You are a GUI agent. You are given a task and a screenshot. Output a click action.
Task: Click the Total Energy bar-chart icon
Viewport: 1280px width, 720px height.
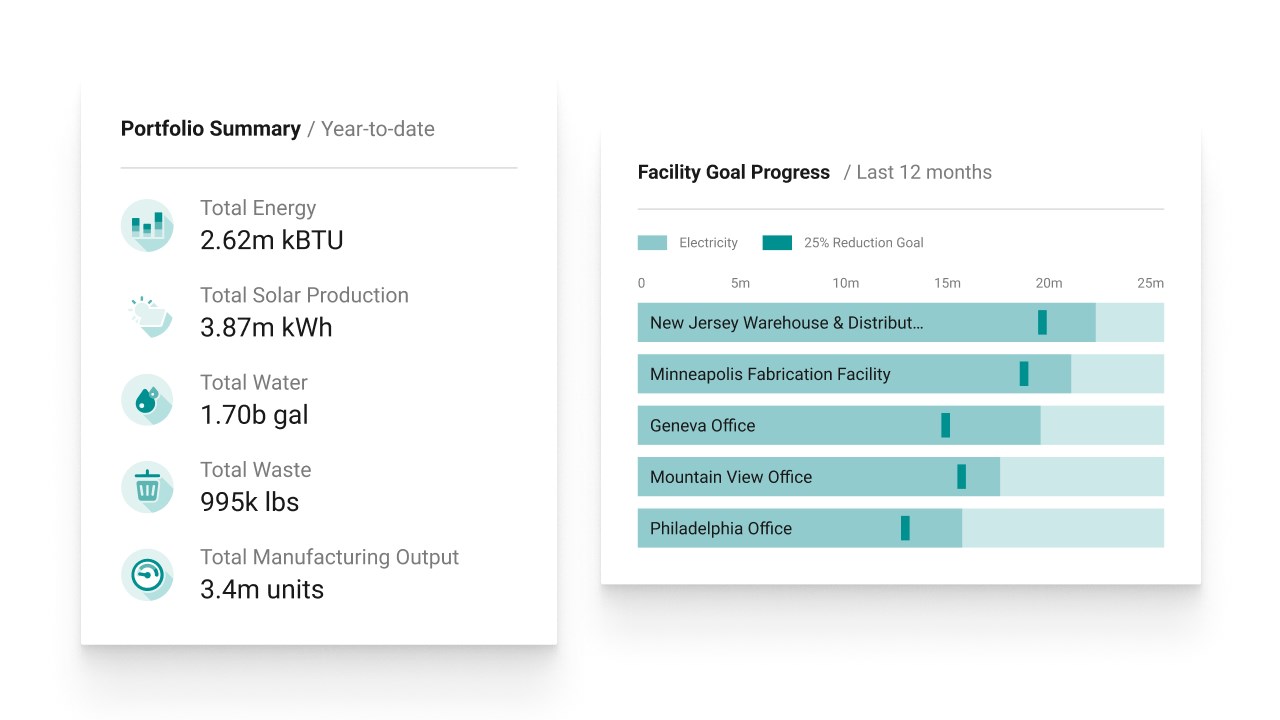147,225
